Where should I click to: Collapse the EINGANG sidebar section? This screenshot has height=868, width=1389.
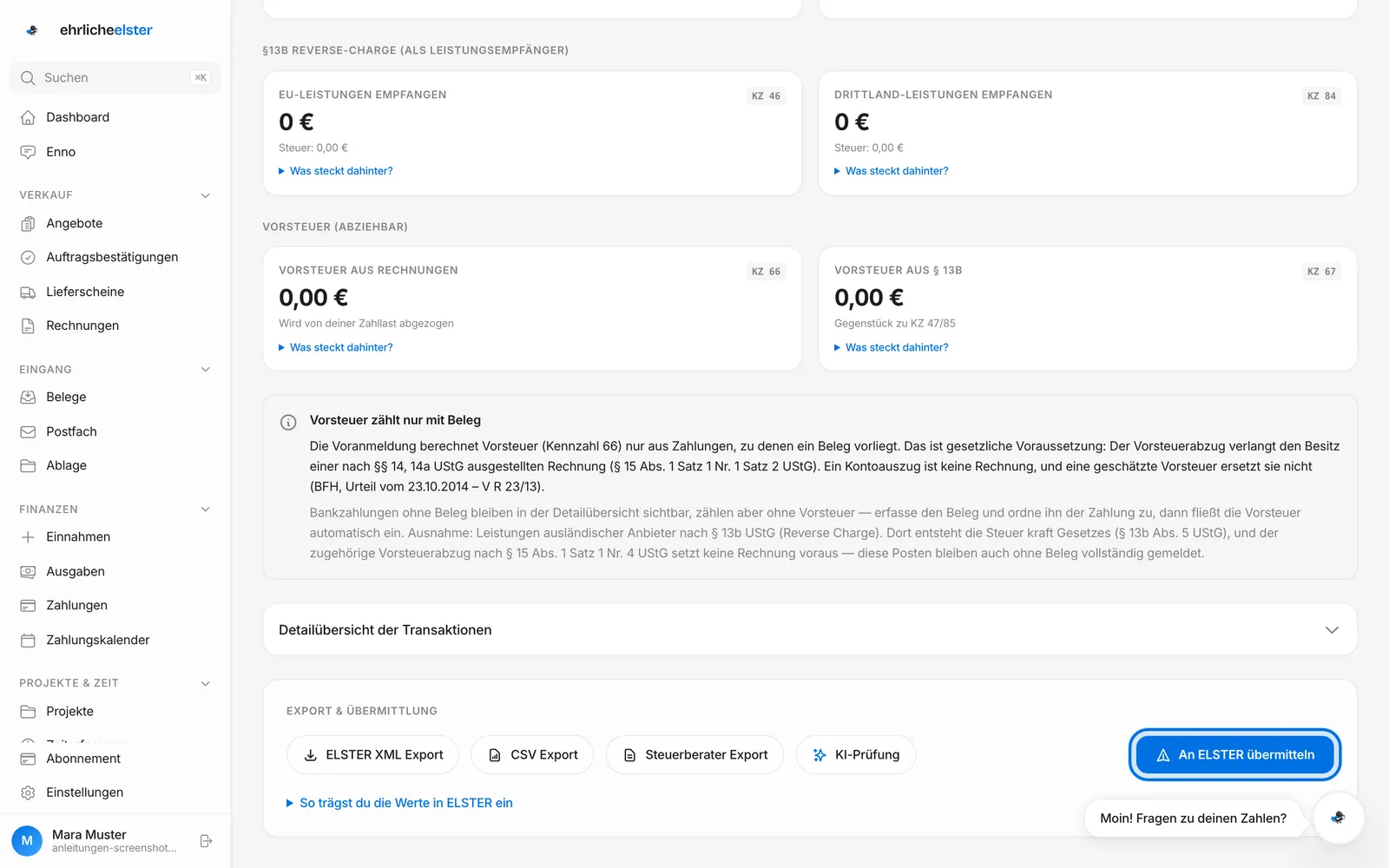click(206, 370)
